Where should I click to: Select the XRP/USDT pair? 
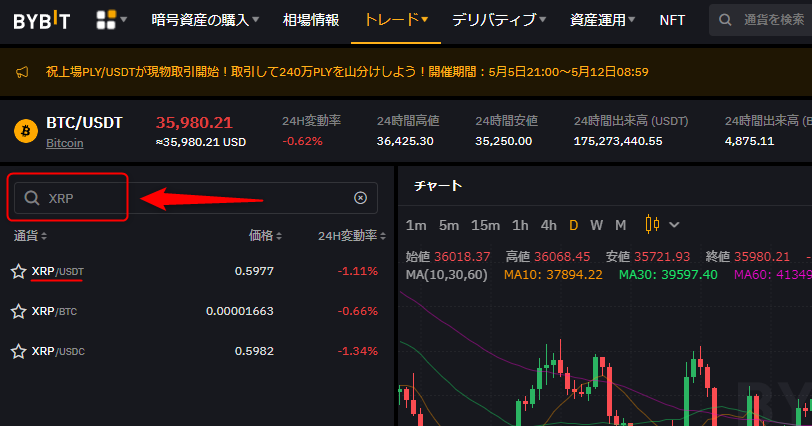tap(57, 271)
